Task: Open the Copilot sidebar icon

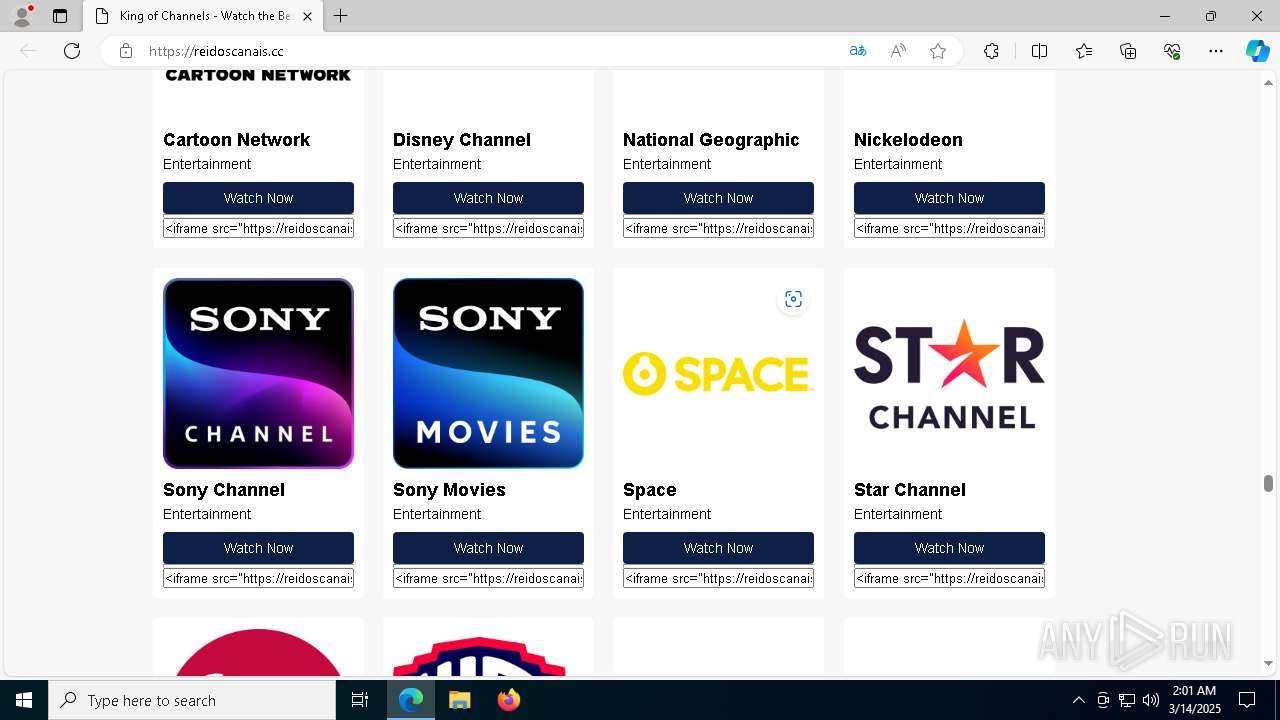Action: tap(1257, 51)
